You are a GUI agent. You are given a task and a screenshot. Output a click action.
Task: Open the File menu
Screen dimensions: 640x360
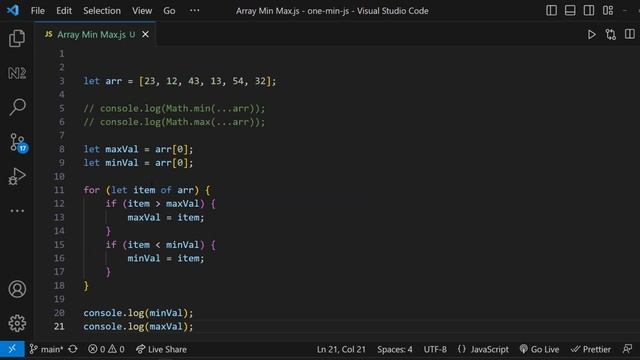coord(38,11)
